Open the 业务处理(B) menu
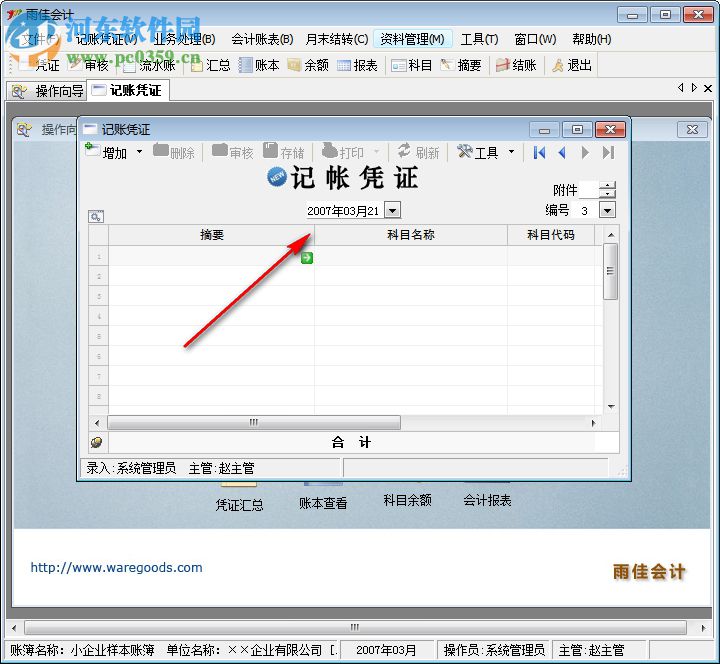 click(185, 39)
